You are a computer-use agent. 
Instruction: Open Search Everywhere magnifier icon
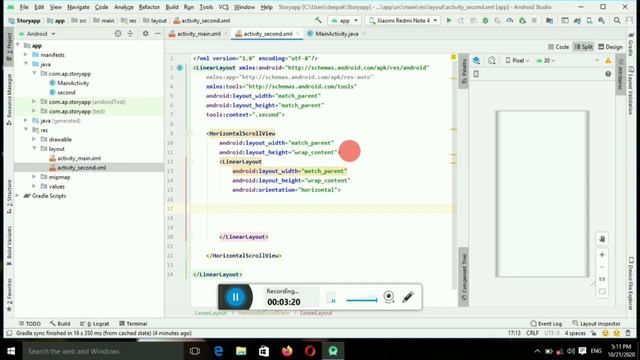click(x=617, y=20)
